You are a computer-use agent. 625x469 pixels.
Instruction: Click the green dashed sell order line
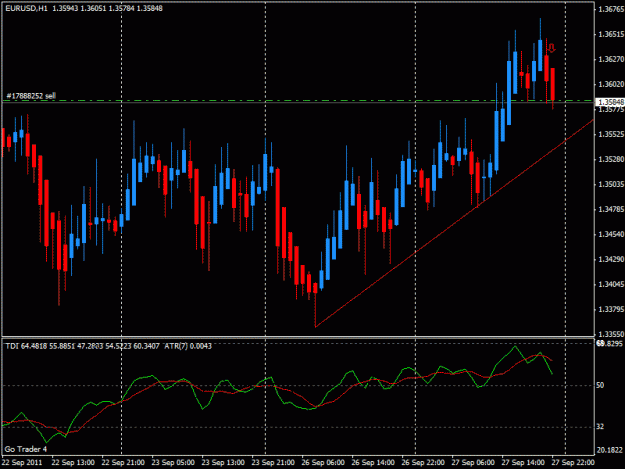(x=297, y=100)
